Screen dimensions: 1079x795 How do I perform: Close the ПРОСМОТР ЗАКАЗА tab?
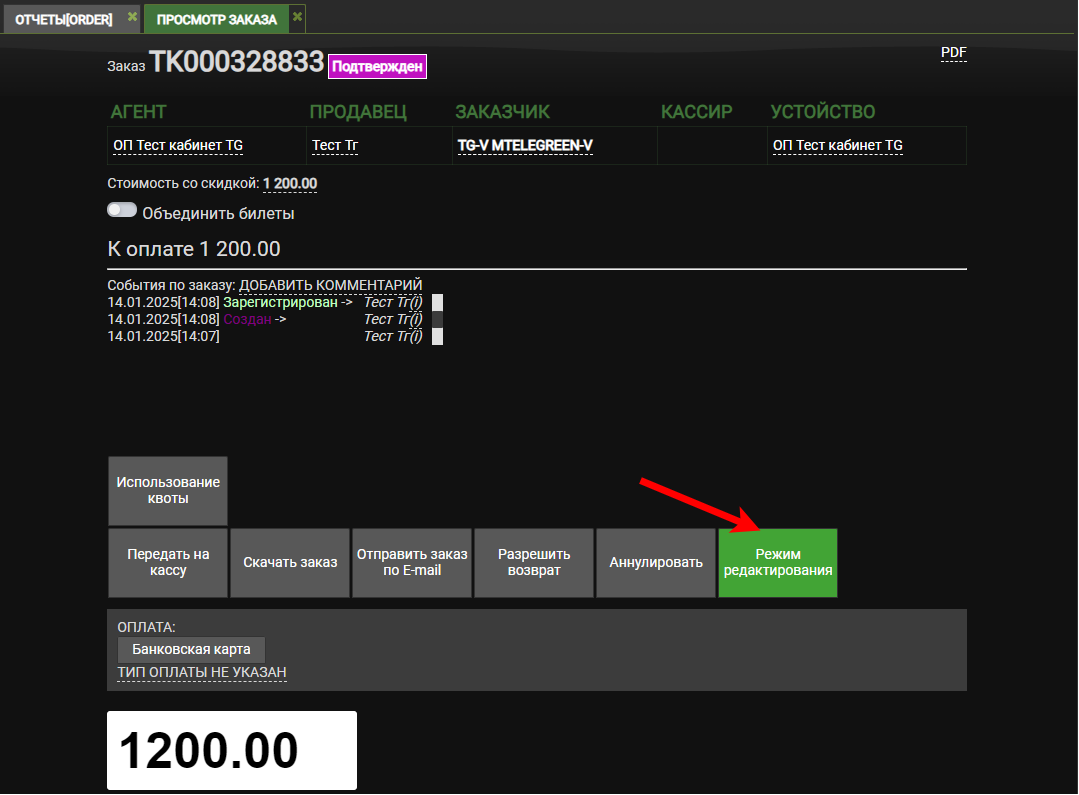pos(297,17)
